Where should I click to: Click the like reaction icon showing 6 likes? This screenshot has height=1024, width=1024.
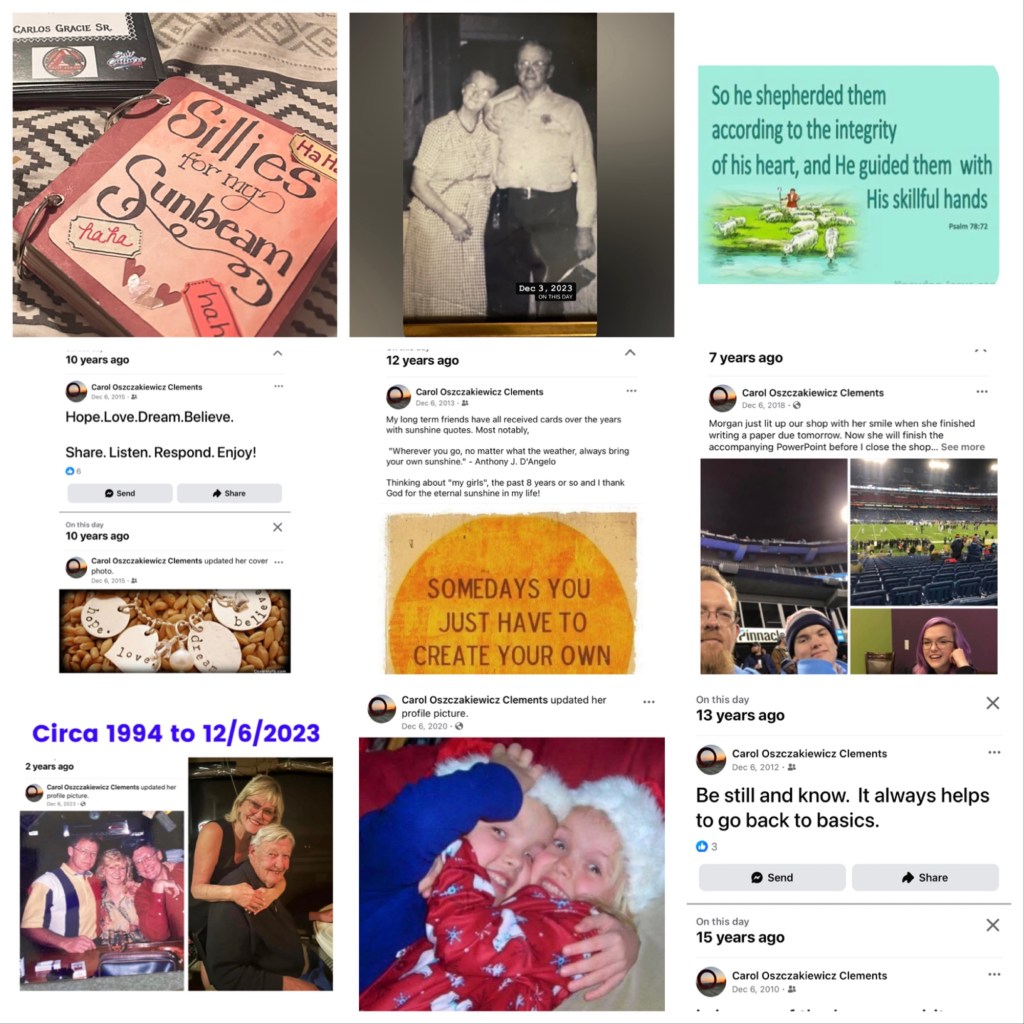[70, 471]
